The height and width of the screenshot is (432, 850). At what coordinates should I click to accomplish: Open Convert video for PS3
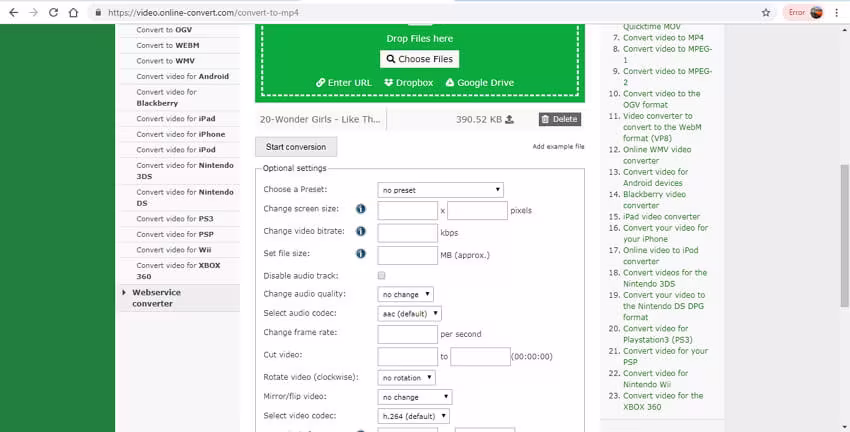point(175,218)
